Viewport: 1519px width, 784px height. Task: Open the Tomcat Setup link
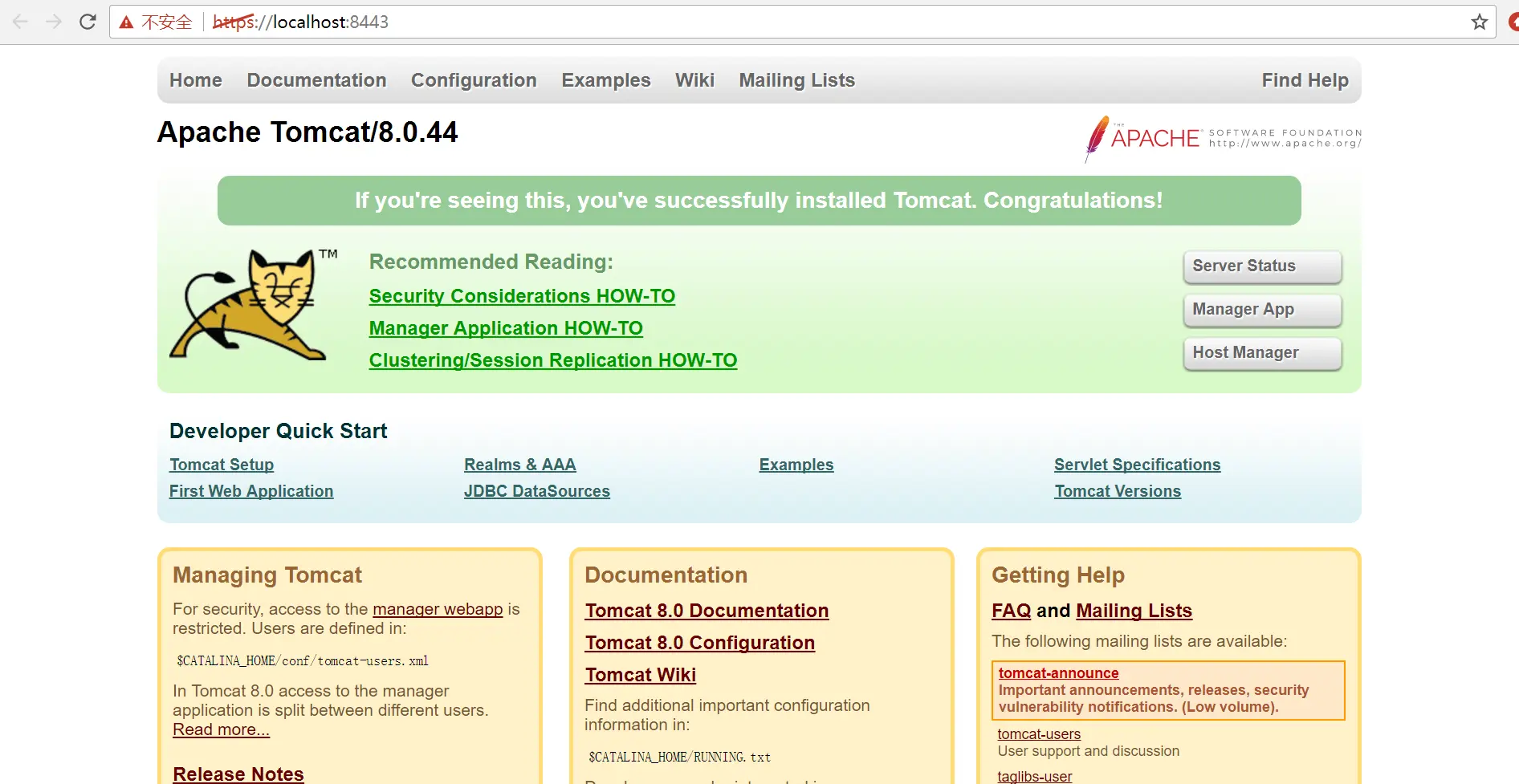(x=222, y=465)
